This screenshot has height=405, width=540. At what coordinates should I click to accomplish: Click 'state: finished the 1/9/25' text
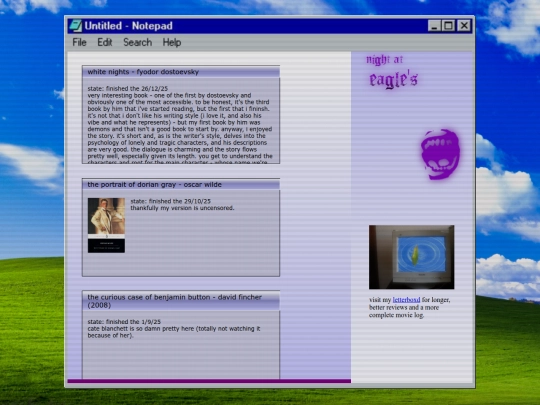tap(124, 322)
